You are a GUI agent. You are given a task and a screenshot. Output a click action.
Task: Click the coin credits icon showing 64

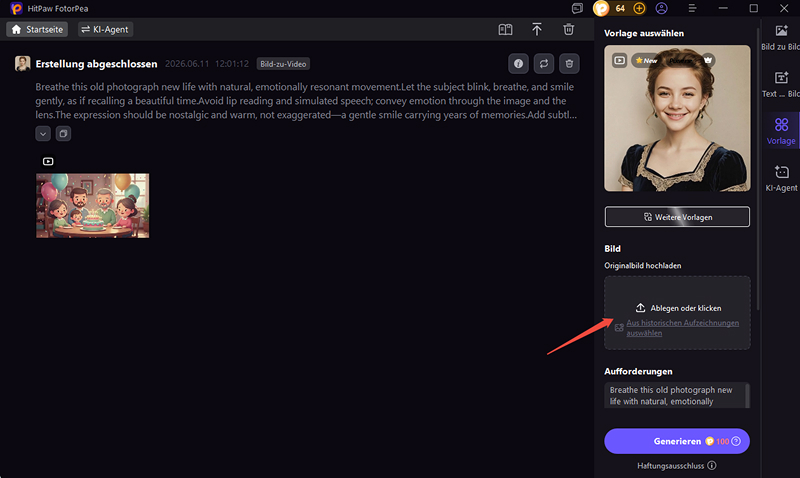point(602,8)
